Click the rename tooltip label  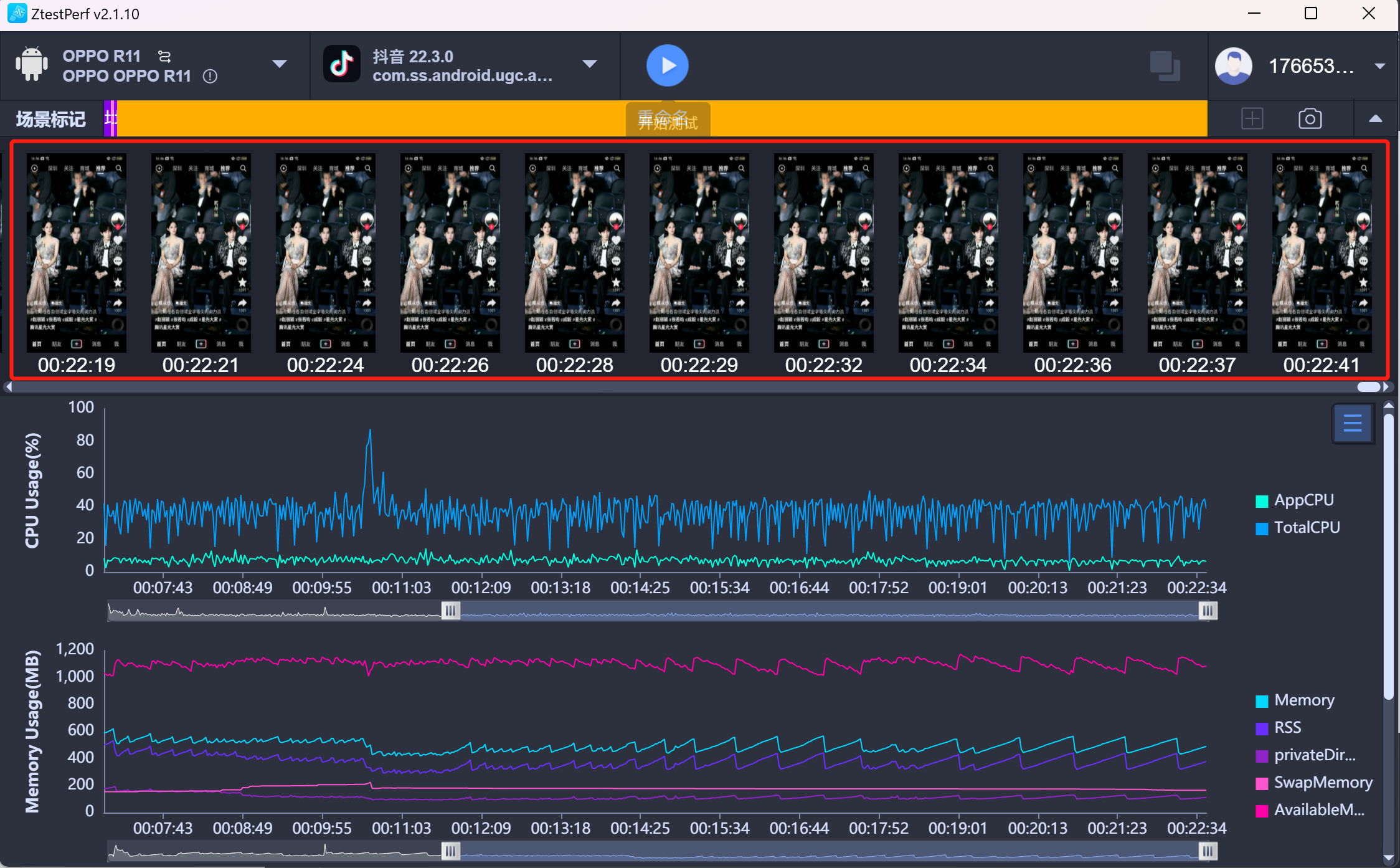point(668,119)
